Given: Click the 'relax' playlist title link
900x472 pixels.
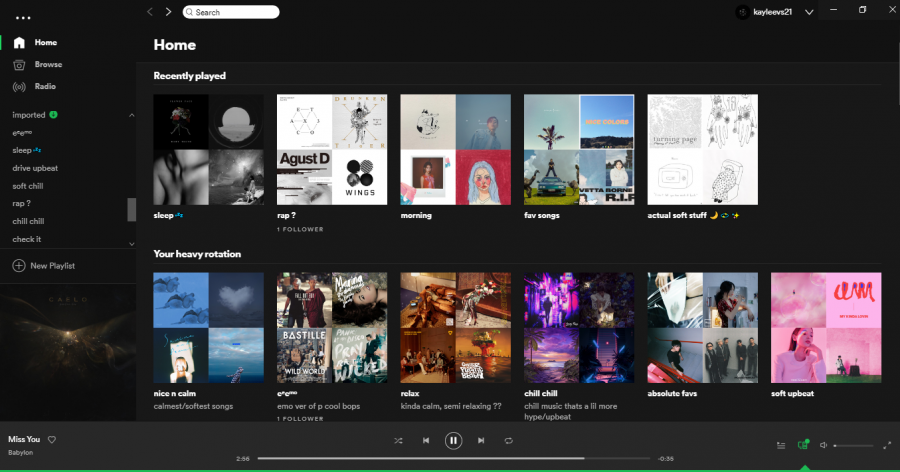Looking at the screenshot, I should [x=410, y=393].
